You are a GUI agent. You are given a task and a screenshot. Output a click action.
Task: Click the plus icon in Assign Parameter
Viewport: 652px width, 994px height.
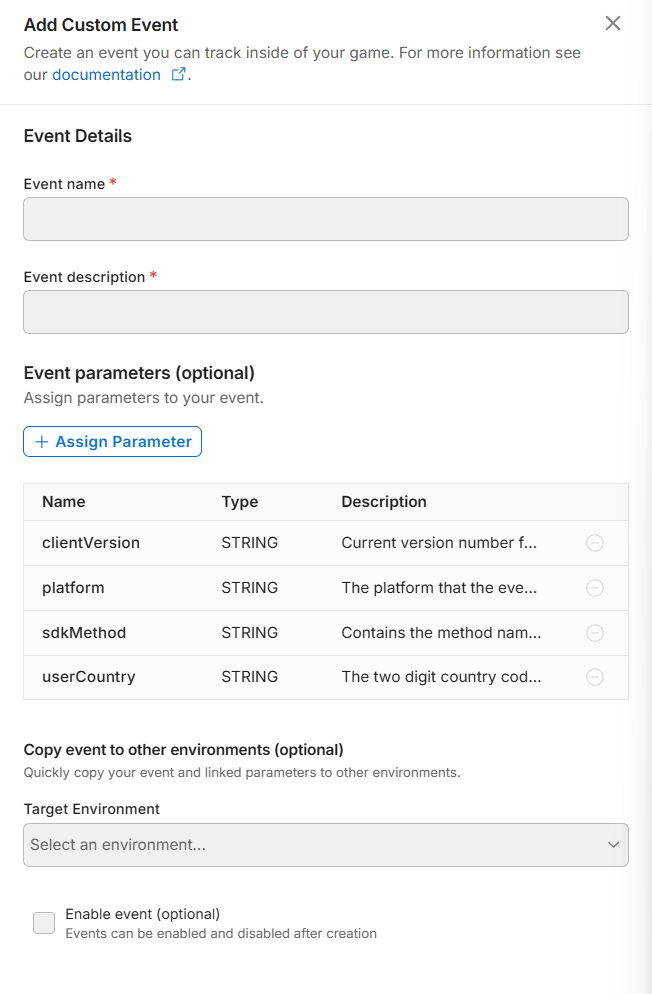tap(42, 442)
